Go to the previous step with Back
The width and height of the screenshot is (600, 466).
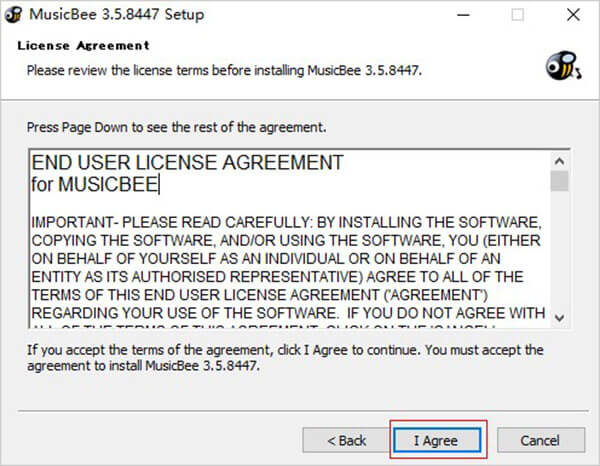coord(346,440)
